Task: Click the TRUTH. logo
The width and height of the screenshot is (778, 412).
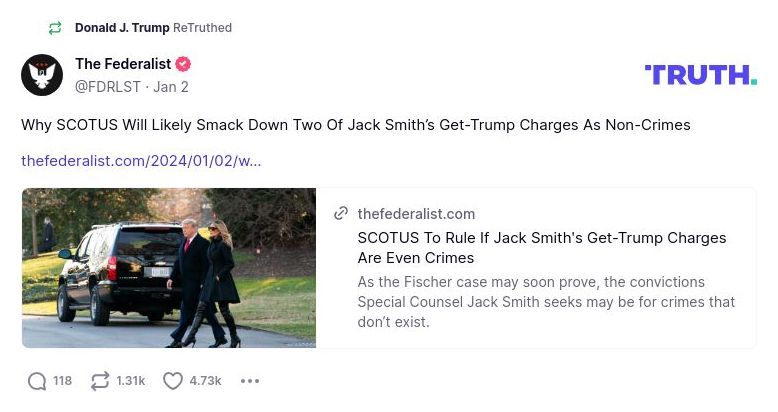Action: (700, 75)
